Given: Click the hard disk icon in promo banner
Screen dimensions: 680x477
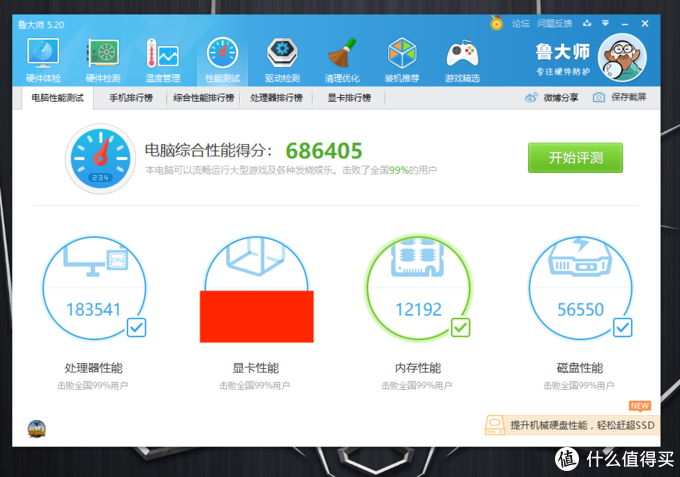Looking at the screenshot, I should tap(495, 425).
